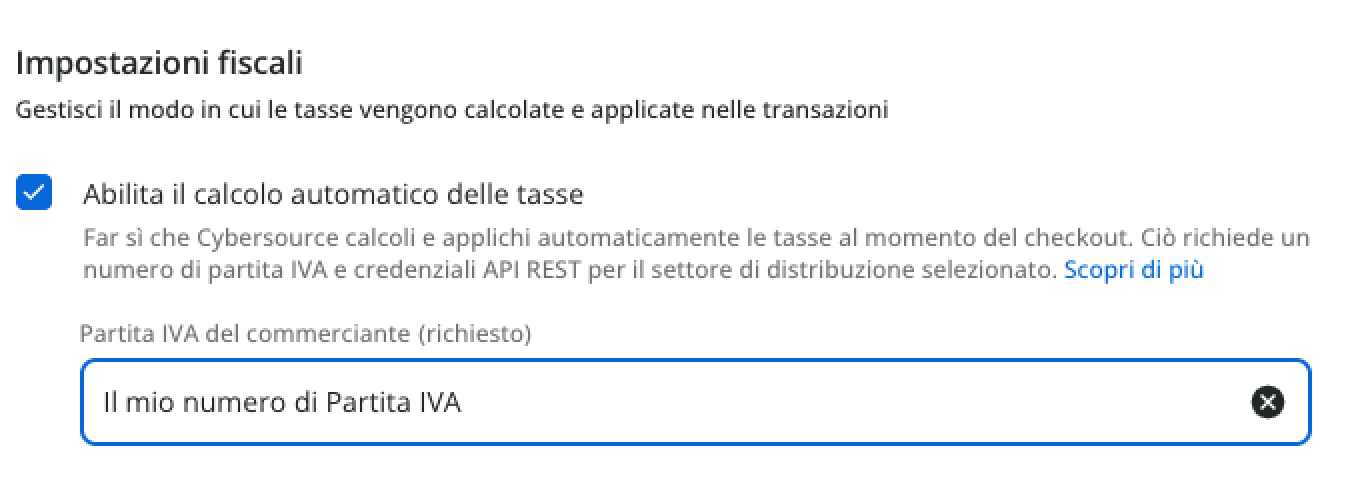The width and height of the screenshot is (1350, 484).
Task: Click the "Impostazioni fiscali" heading
Action: (x=159, y=64)
